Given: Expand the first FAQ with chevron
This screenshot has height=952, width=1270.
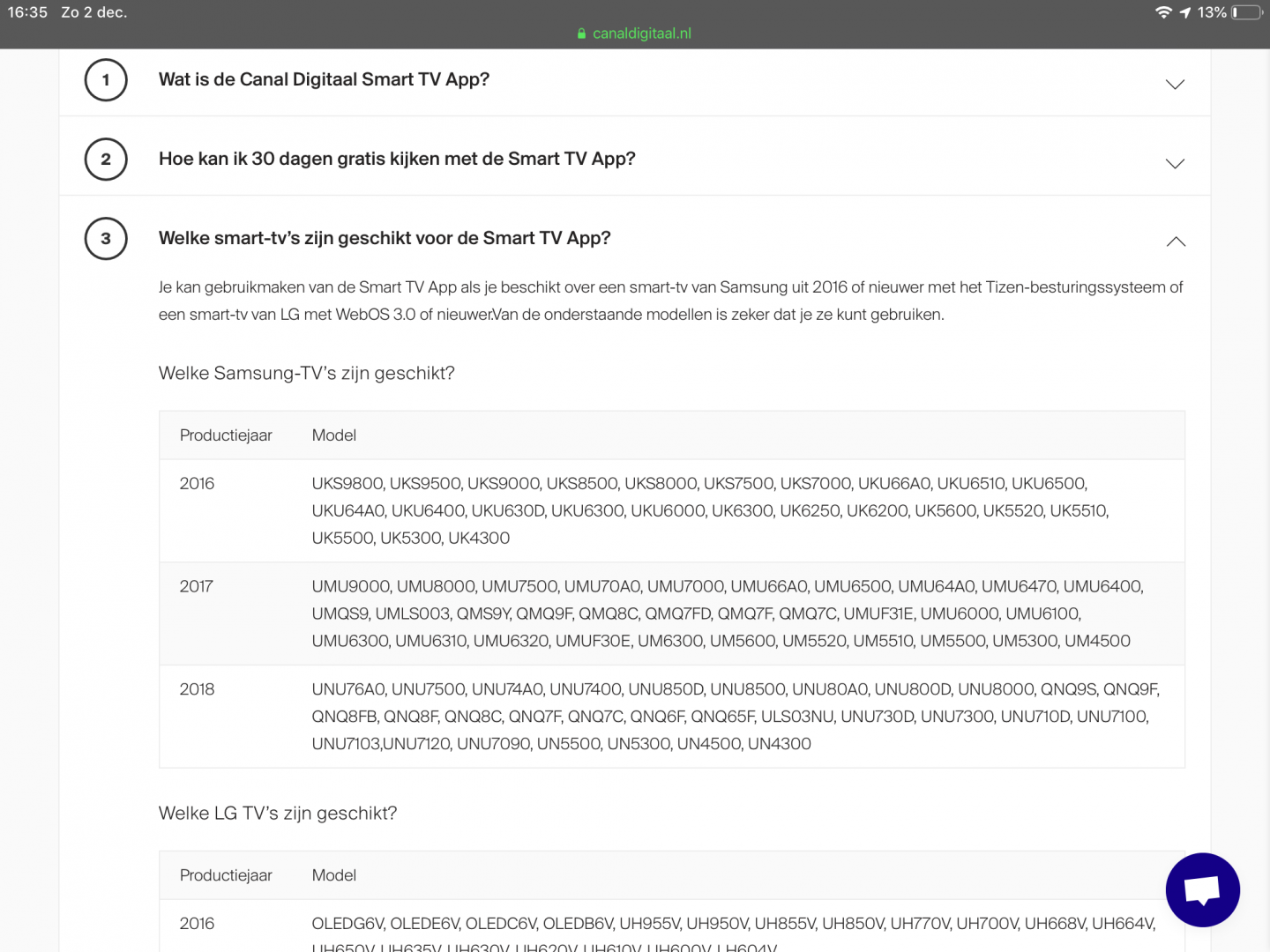Looking at the screenshot, I should coord(1175,85).
